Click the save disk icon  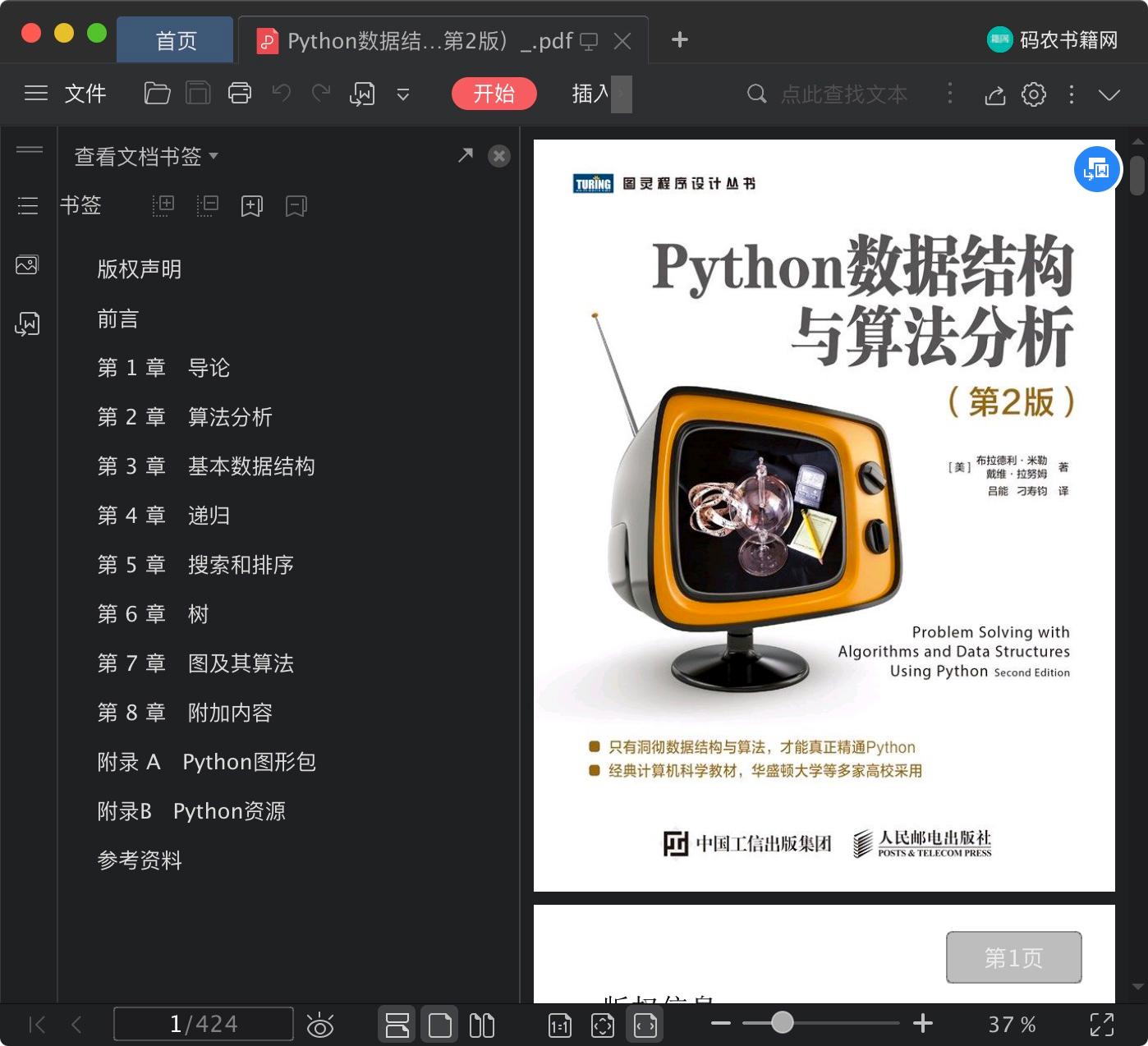198,94
